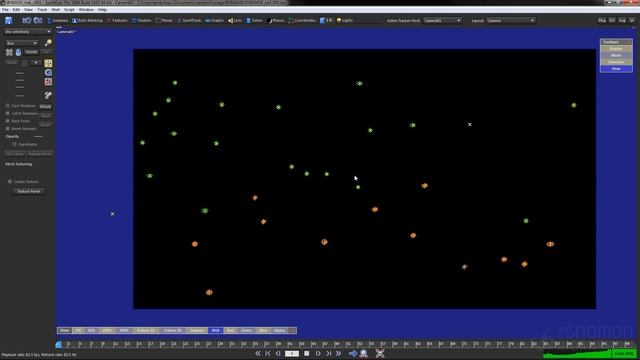Click the crossed-lines icon right of the clock icon
The image size is (640, 360).
(380, 353)
